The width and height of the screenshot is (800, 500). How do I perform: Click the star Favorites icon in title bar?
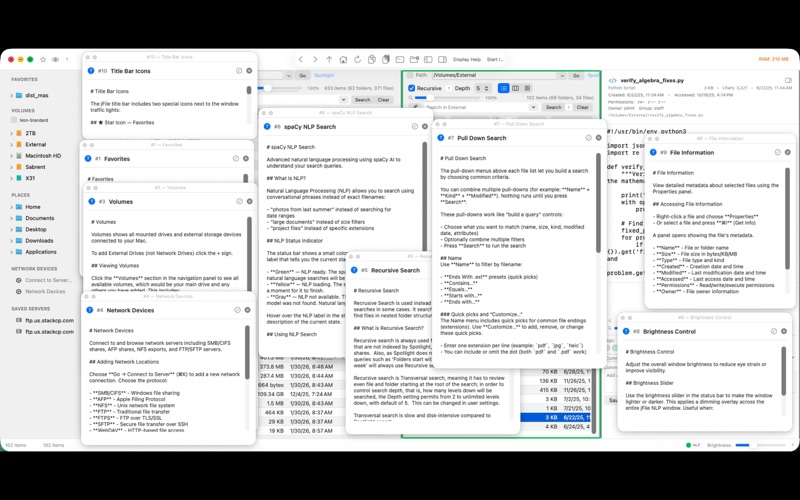coord(43,59)
